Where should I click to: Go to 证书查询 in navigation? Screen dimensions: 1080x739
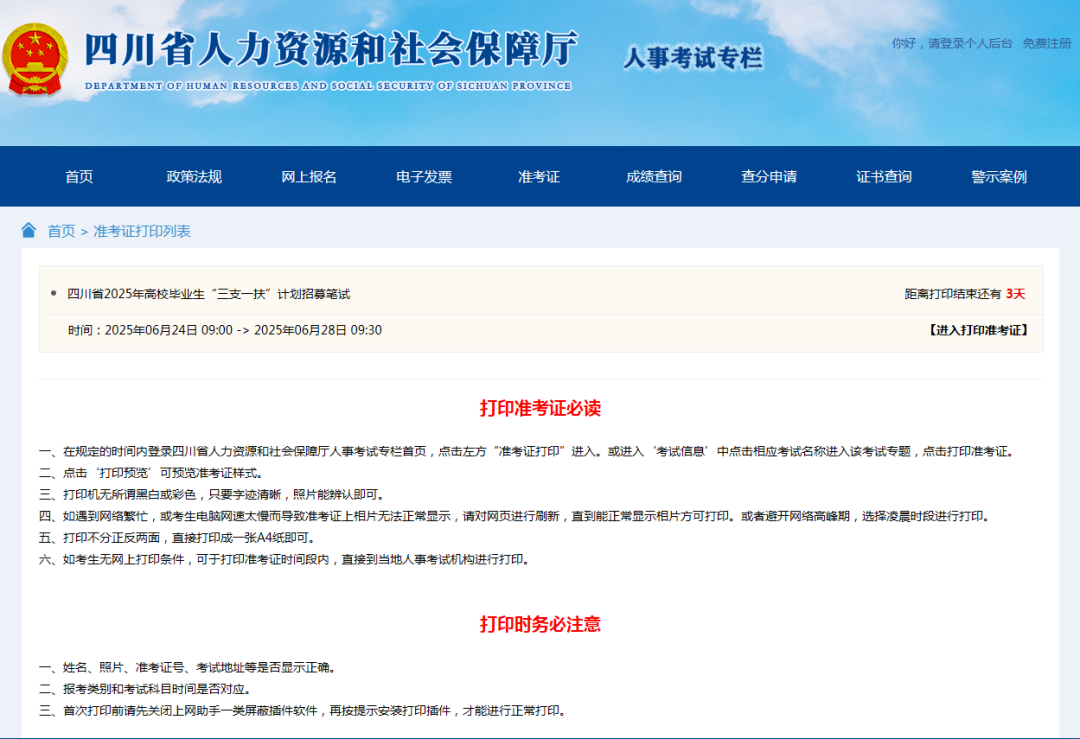884,177
